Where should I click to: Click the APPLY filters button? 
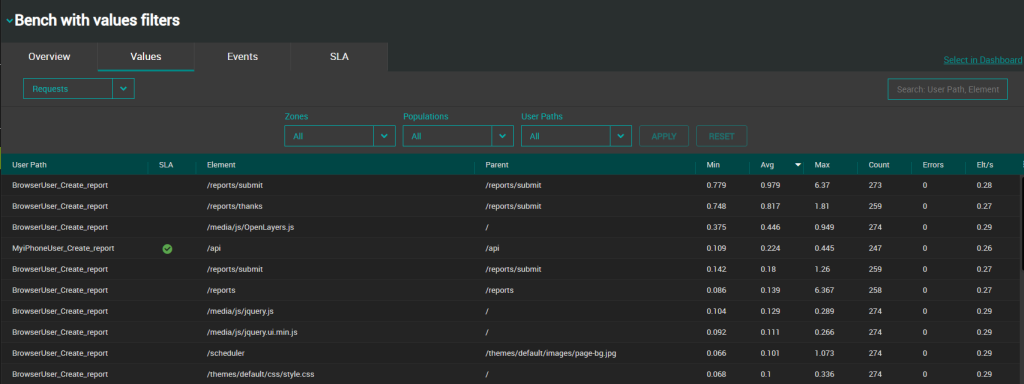click(664, 136)
